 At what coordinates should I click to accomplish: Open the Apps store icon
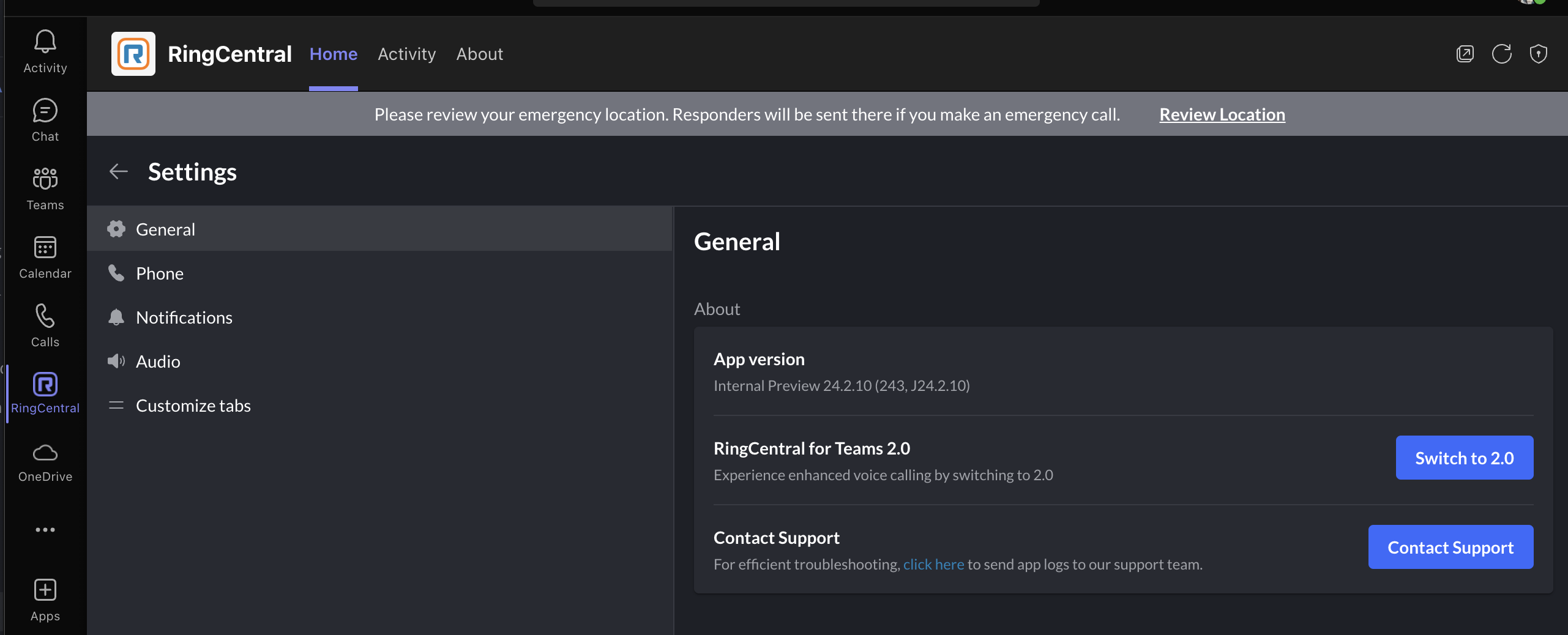pos(45,600)
